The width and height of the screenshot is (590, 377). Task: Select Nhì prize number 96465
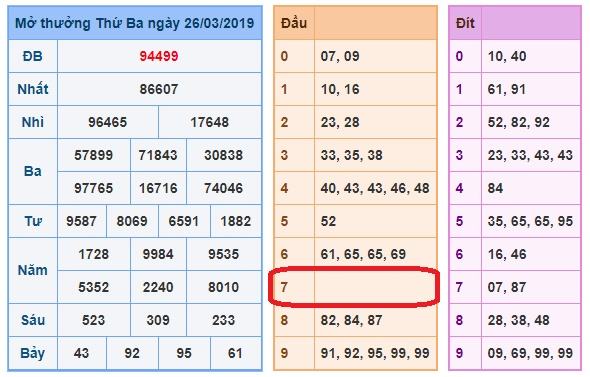(108, 122)
